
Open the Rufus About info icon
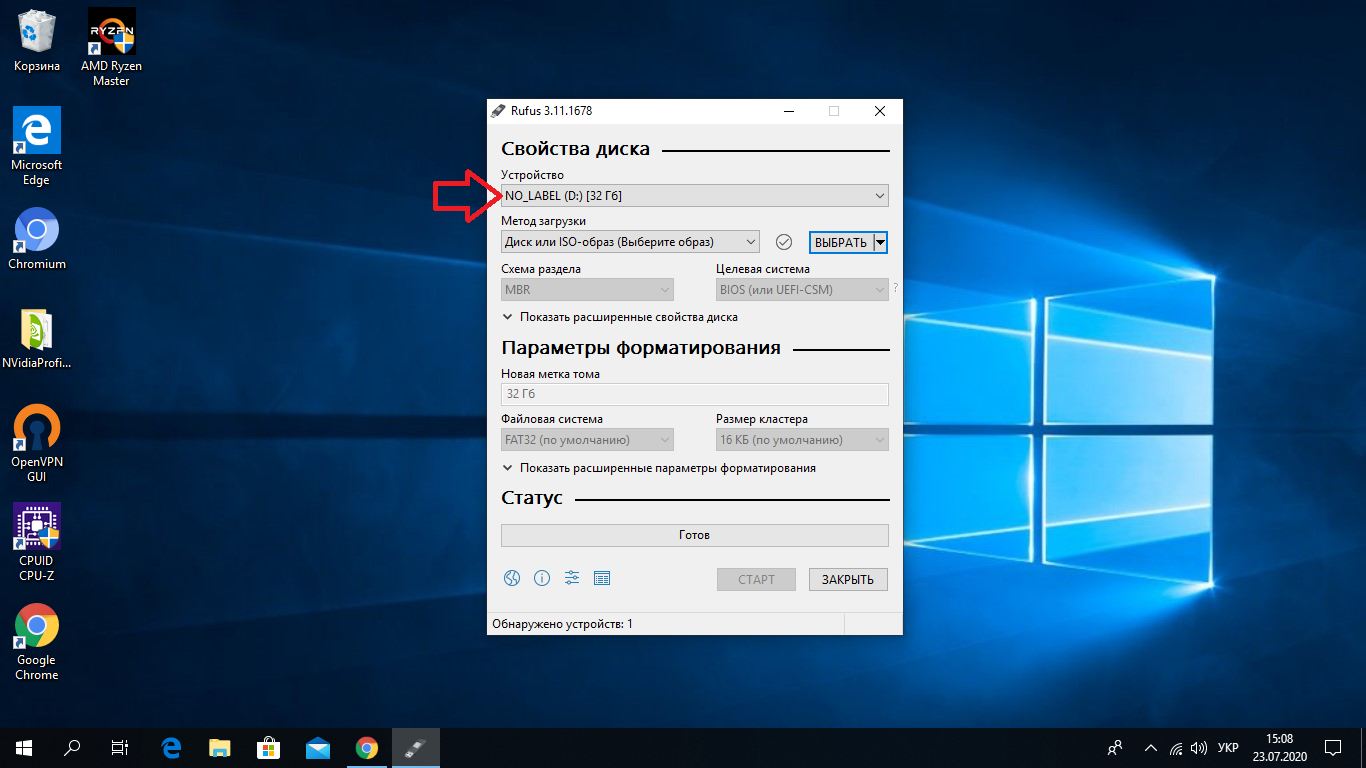(542, 578)
